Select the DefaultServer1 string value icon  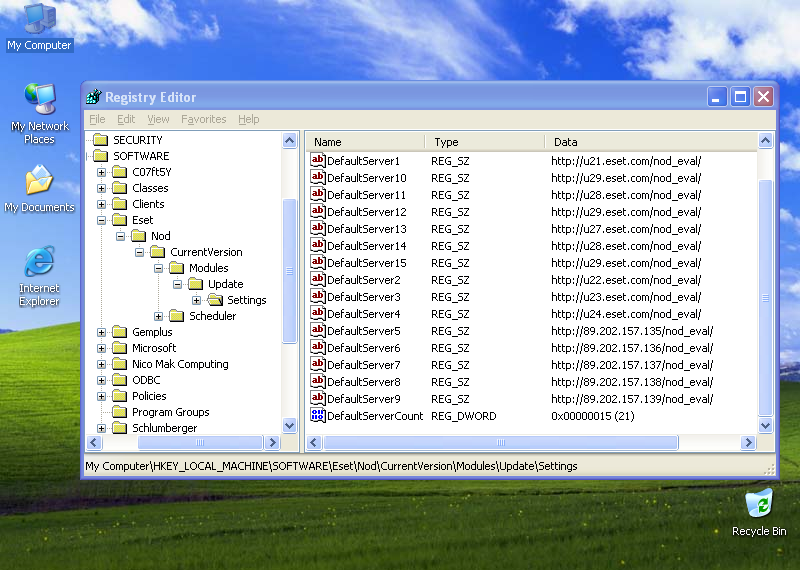318,161
